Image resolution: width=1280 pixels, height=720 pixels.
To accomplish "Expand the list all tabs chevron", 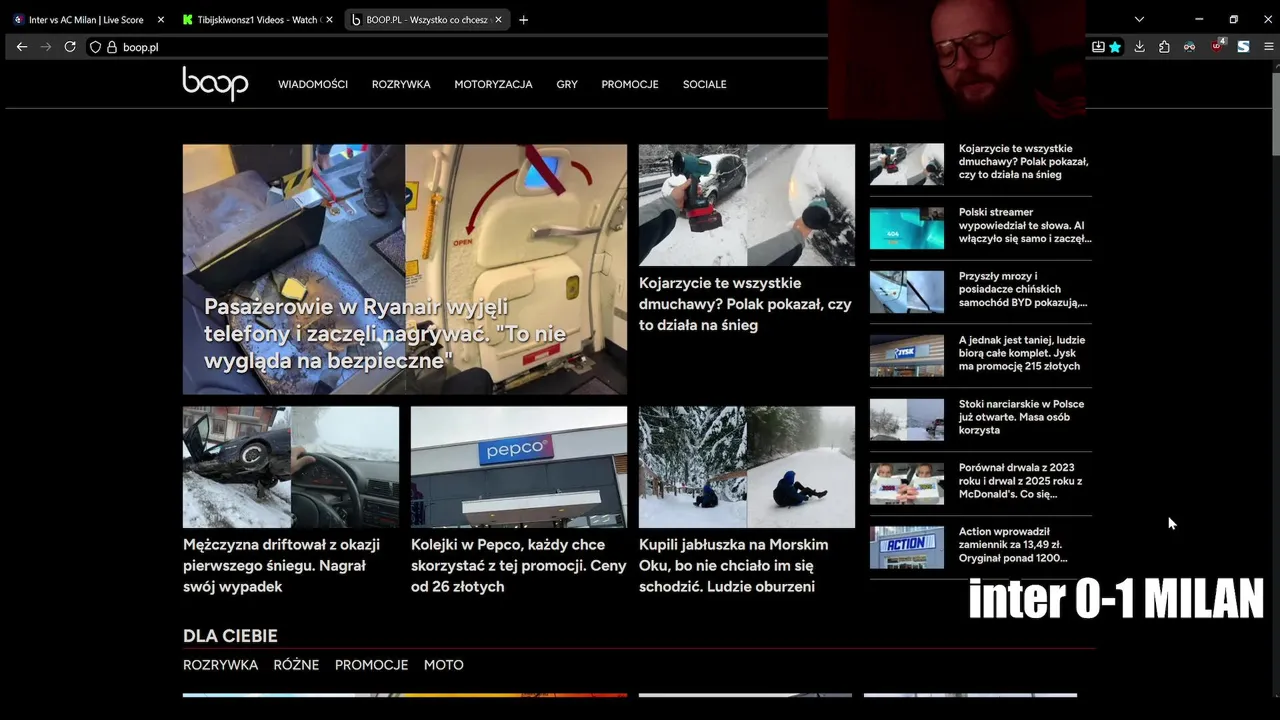I will tap(1139, 19).
